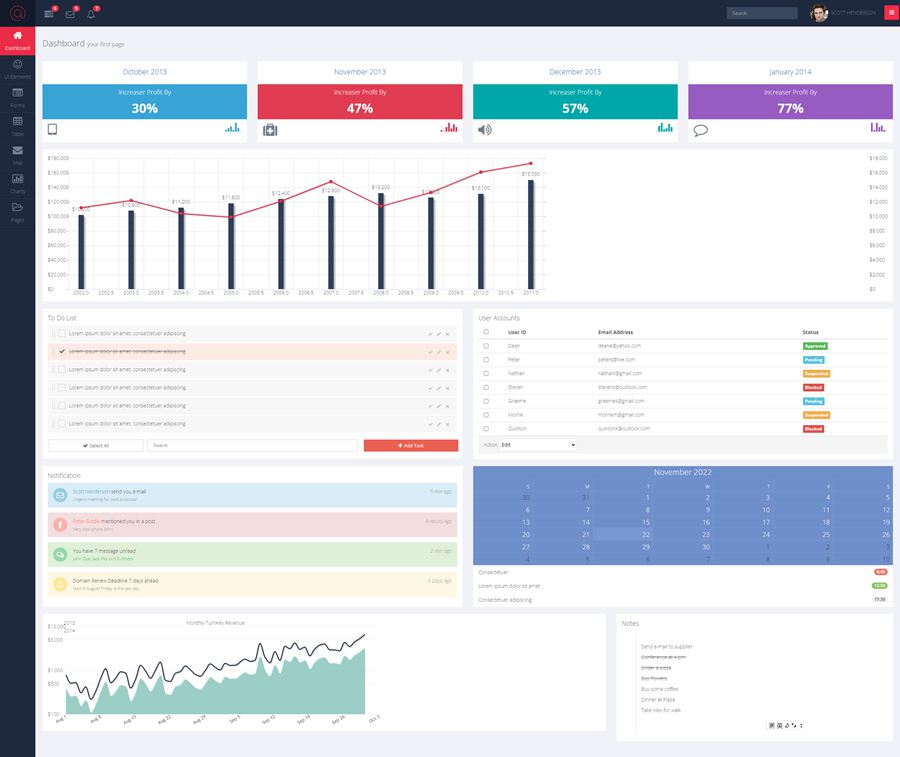
Task: Click the medkit icon in November 2013 card
Action: (270, 129)
